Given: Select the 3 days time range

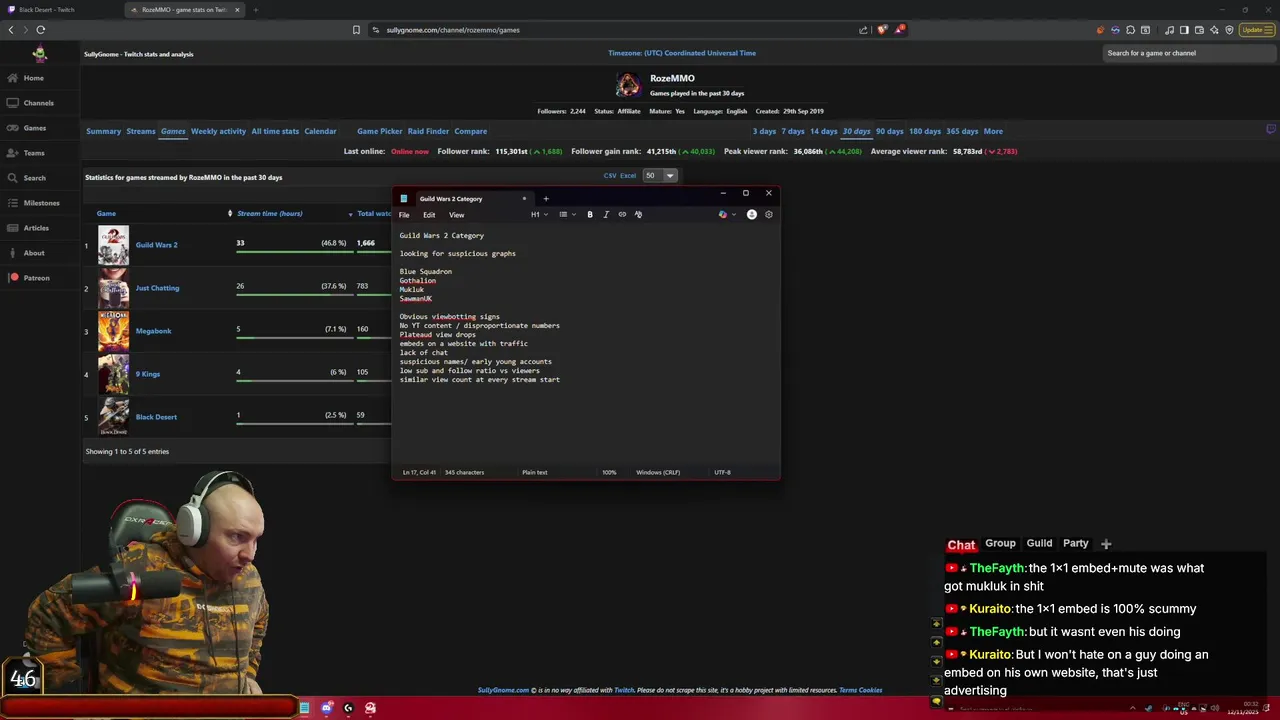Looking at the screenshot, I should coord(764,131).
